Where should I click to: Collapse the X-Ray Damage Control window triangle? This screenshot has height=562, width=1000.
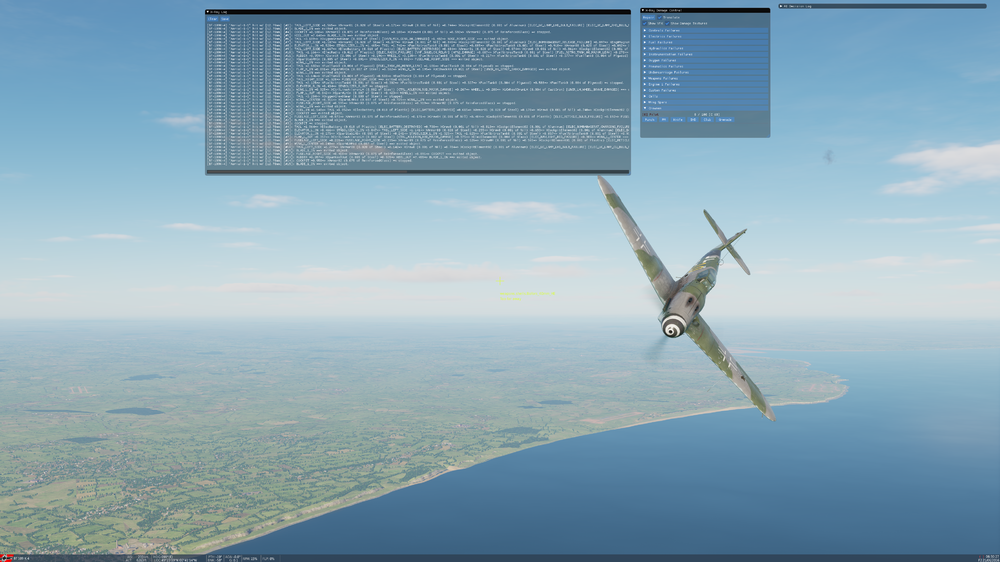point(643,10)
